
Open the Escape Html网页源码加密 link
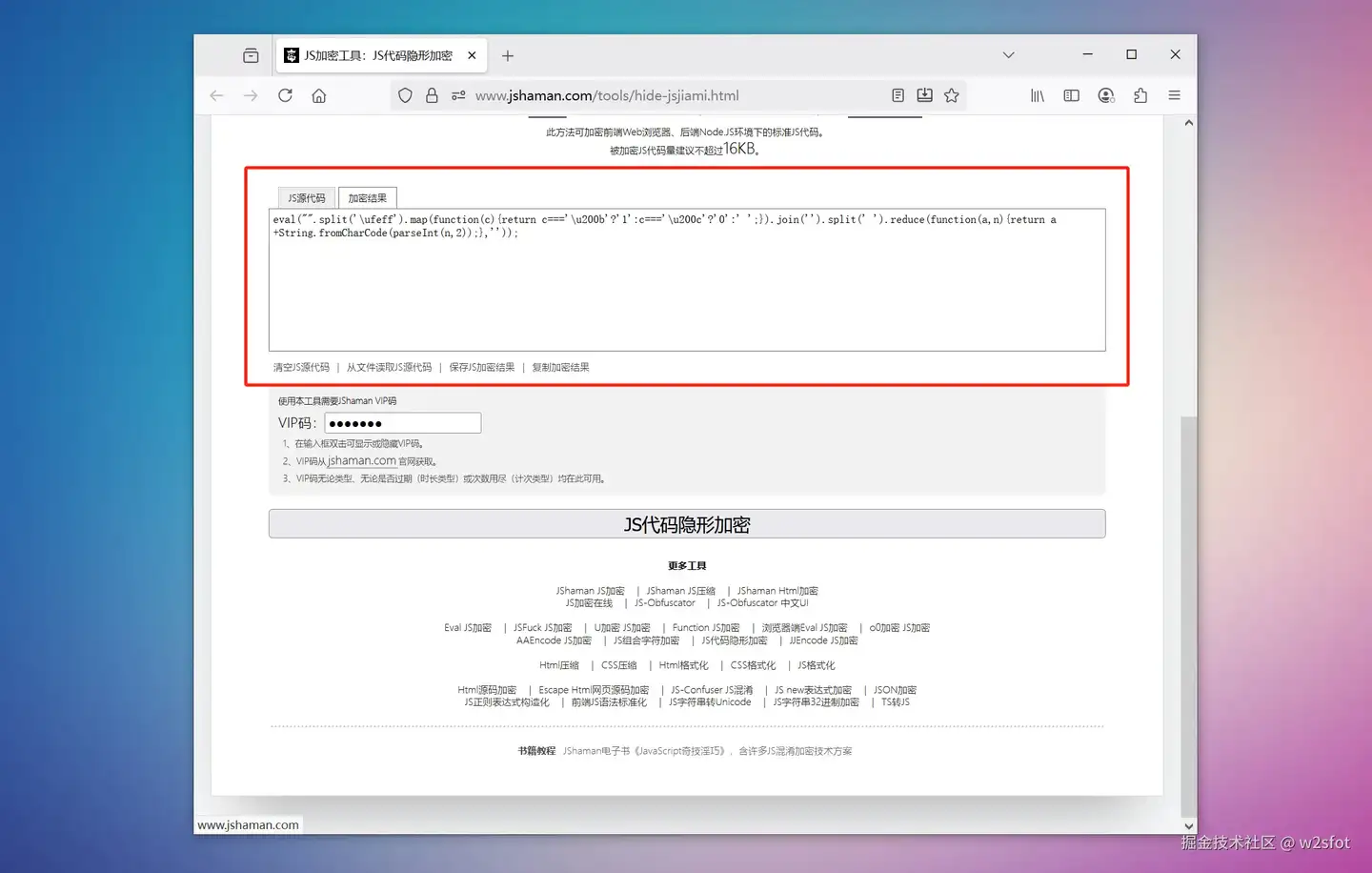tap(594, 690)
